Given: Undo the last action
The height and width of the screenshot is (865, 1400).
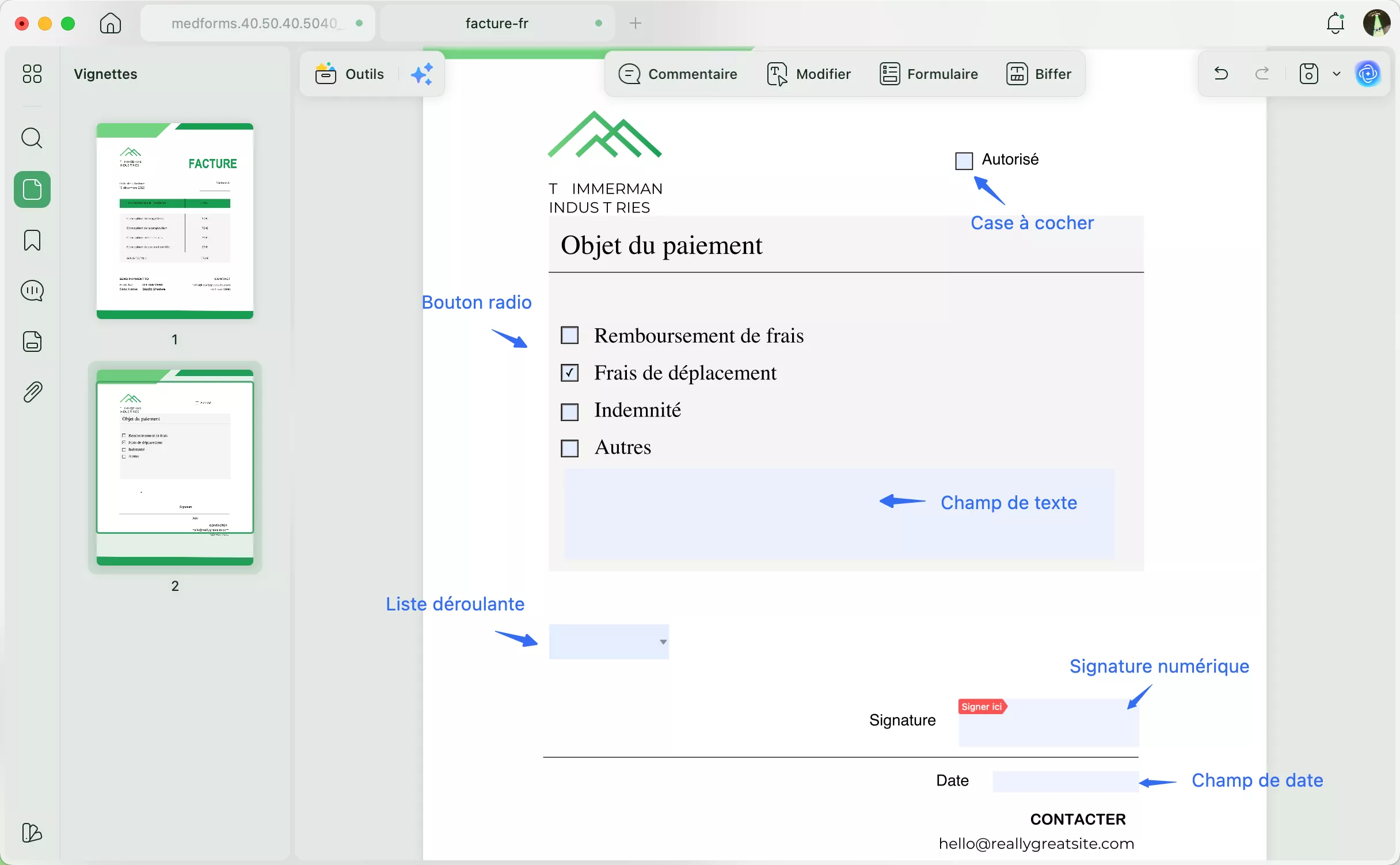Looking at the screenshot, I should coord(1221,74).
